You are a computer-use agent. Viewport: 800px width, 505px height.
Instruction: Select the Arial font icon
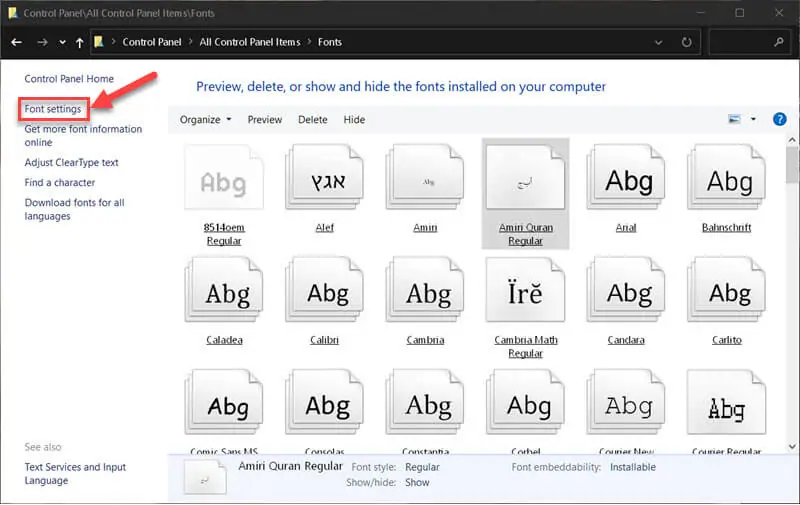[x=626, y=177]
